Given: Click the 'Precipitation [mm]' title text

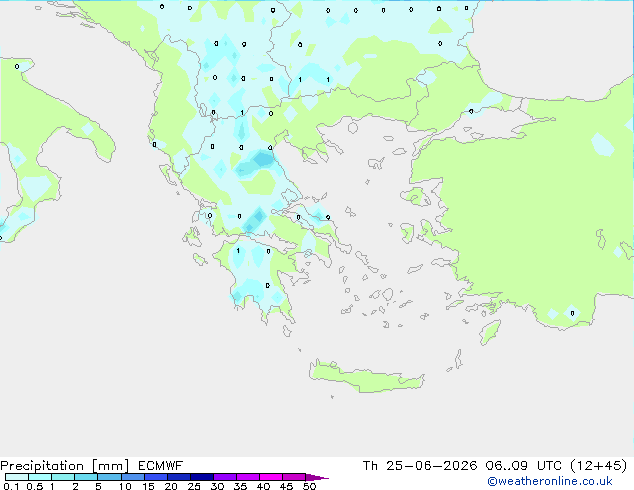Looking at the screenshot, I should (64, 466).
